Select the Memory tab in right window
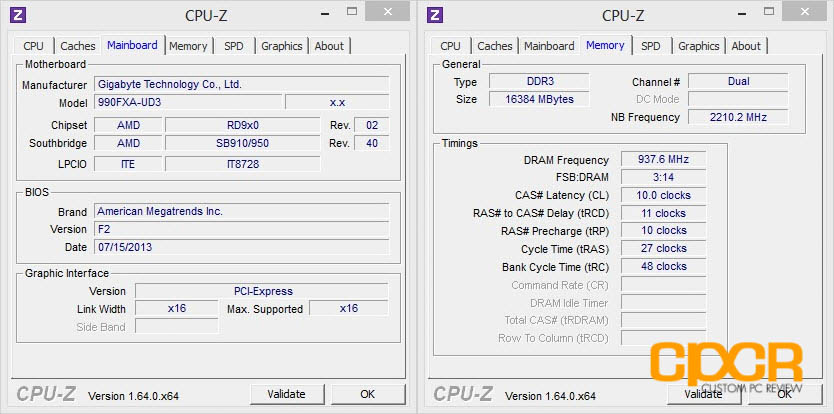This screenshot has width=834, height=414. [605, 45]
